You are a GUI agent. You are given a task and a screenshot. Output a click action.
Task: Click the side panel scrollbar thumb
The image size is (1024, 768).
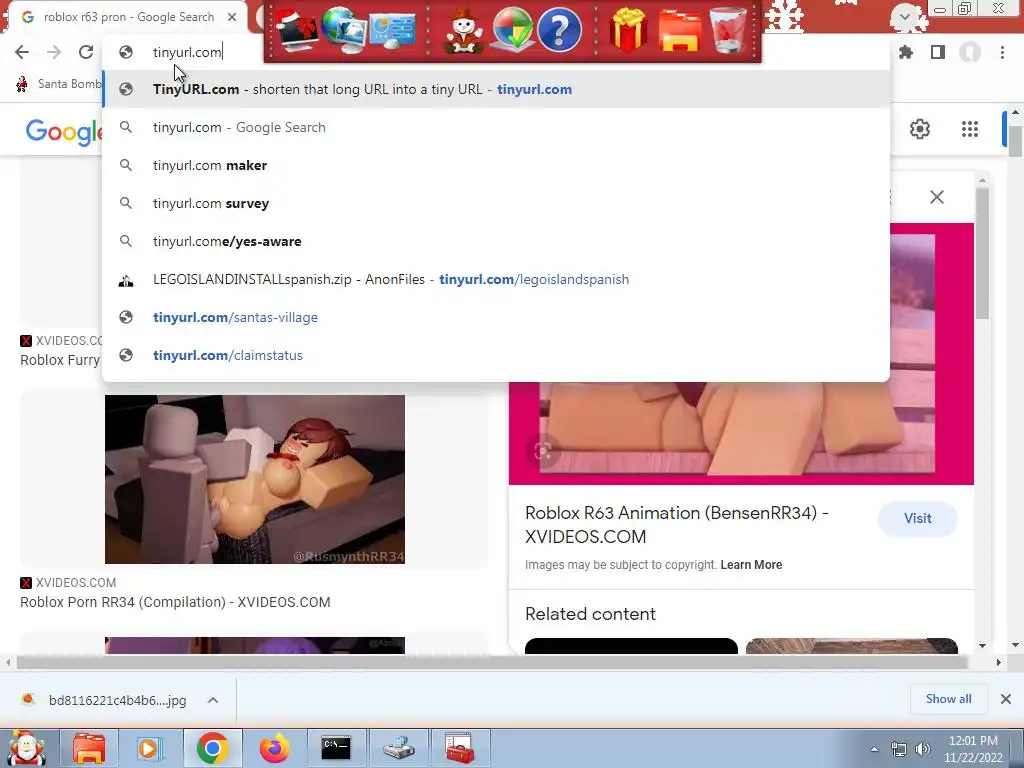(982, 253)
